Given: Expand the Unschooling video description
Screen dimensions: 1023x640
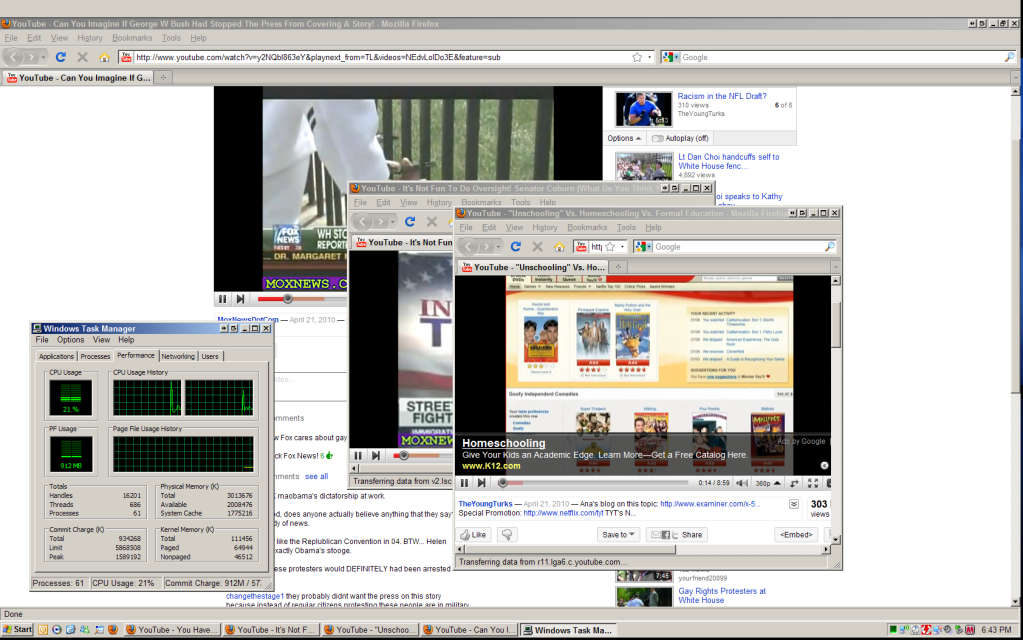Looking at the screenshot, I should [x=793, y=504].
